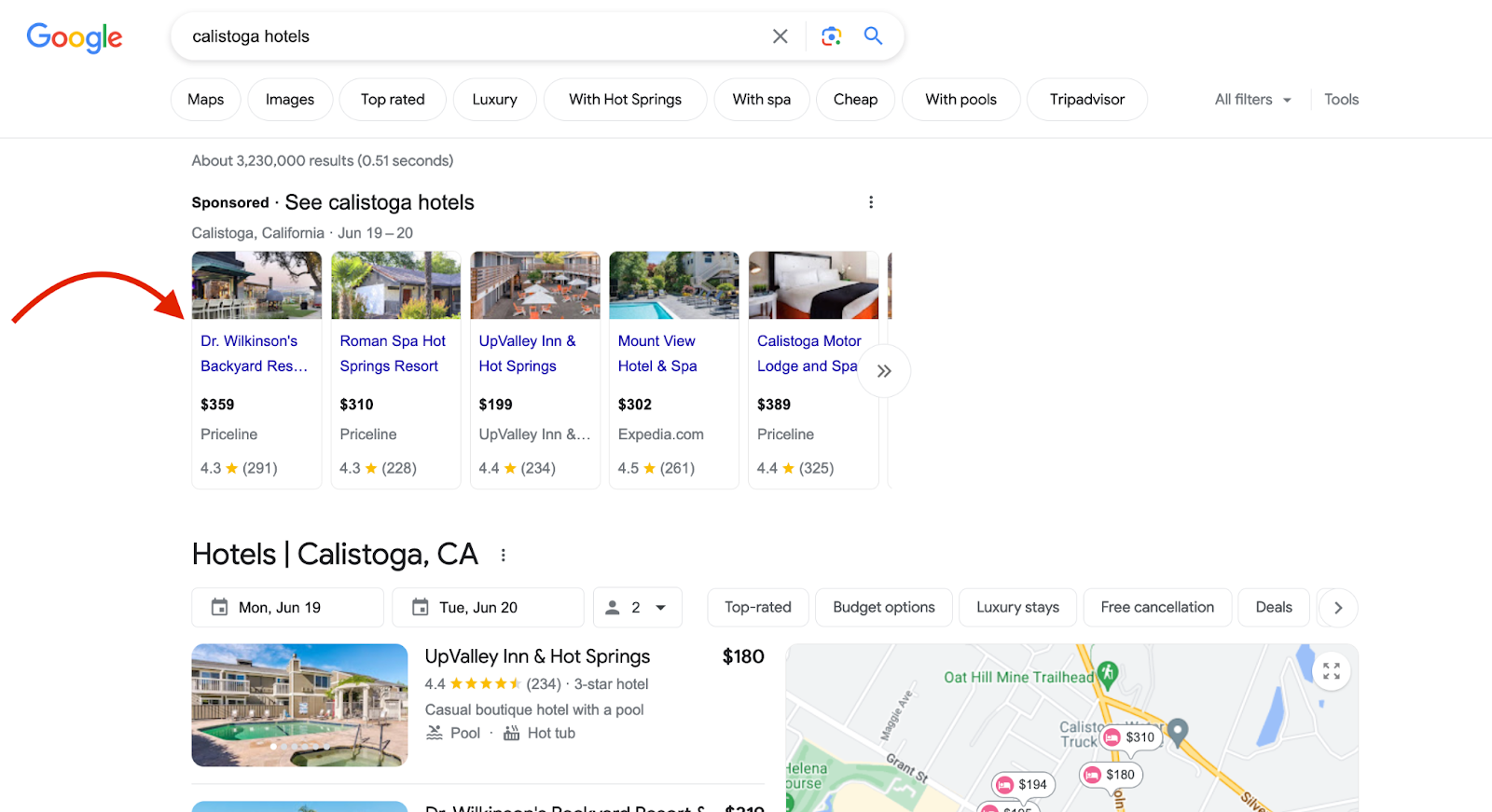Click Mount View Hotel & Spa thumbnail

(674, 285)
